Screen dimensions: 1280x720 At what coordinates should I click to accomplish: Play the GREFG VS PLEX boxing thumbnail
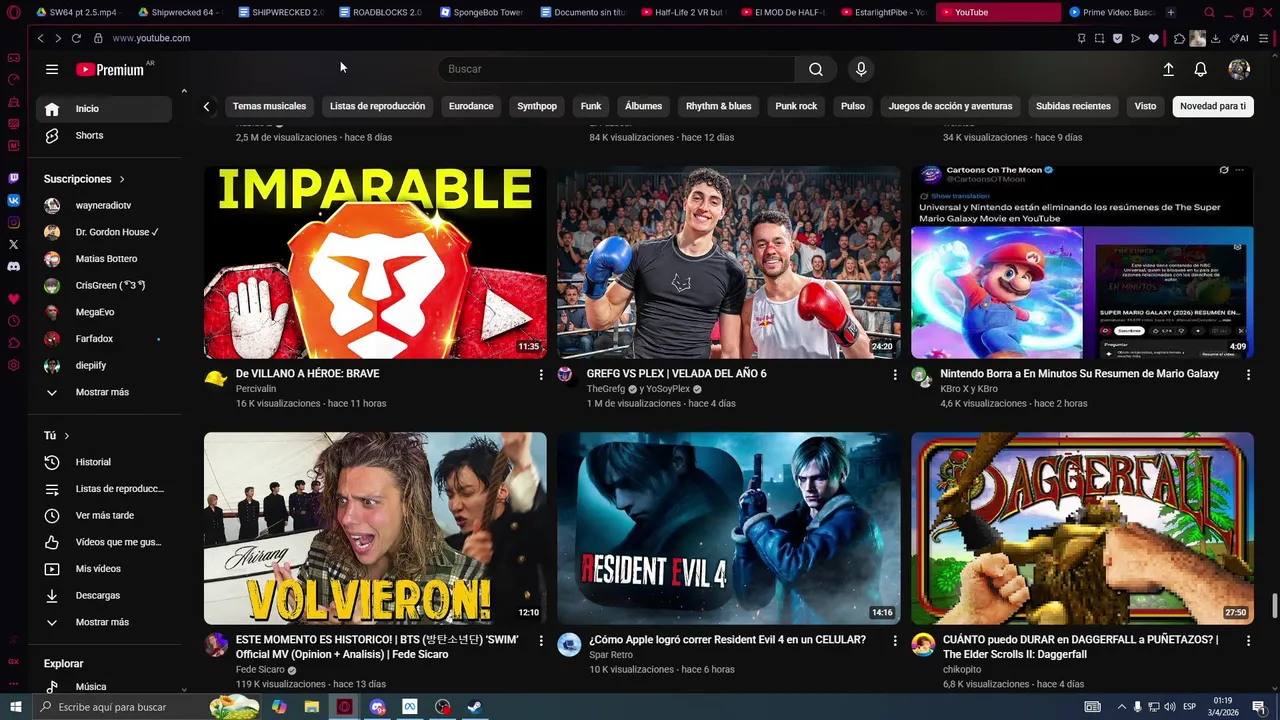(x=728, y=262)
